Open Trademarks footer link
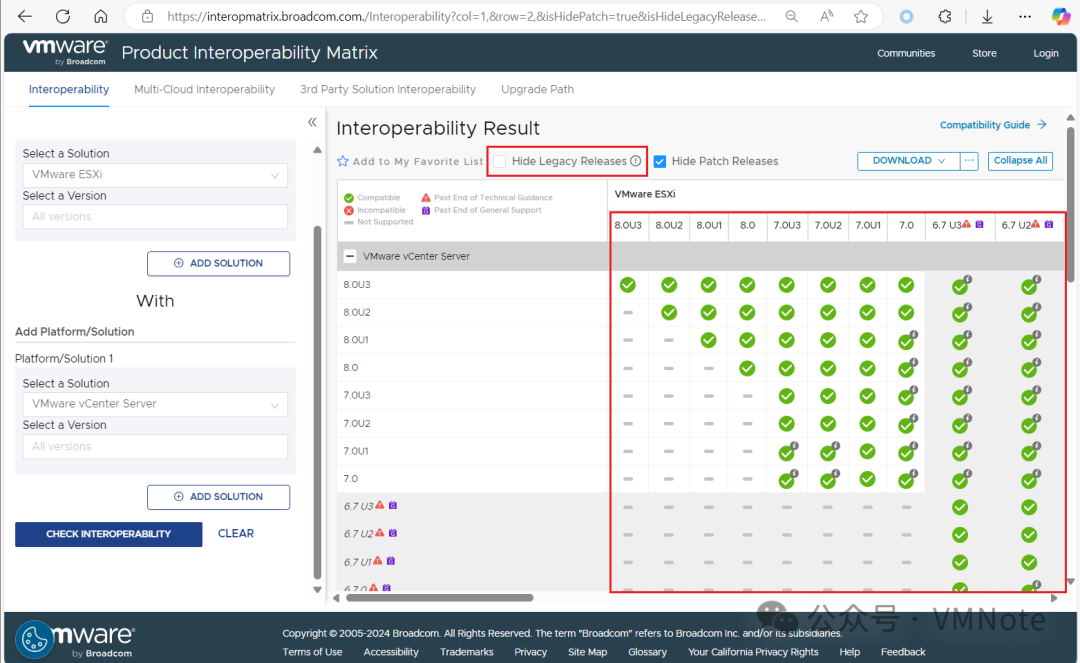This screenshot has height=663, width=1080. pyautogui.click(x=466, y=652)
